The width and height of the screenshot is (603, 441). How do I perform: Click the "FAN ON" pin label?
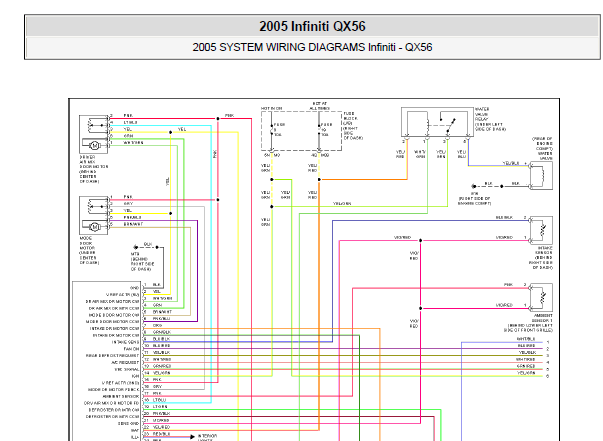coord(131,349)
